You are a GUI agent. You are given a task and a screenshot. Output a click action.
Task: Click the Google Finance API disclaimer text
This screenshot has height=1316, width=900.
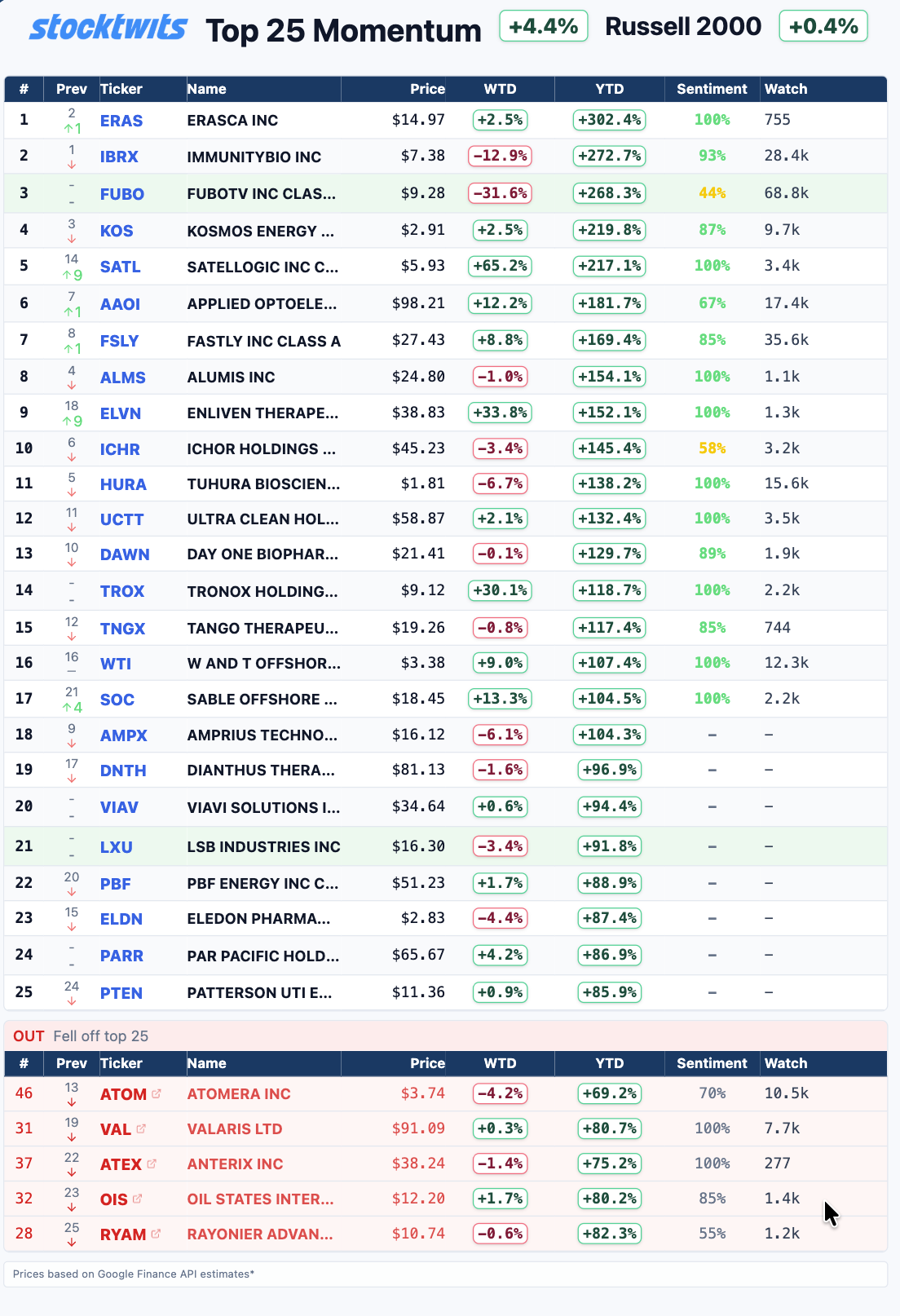tap(134, 1274)
